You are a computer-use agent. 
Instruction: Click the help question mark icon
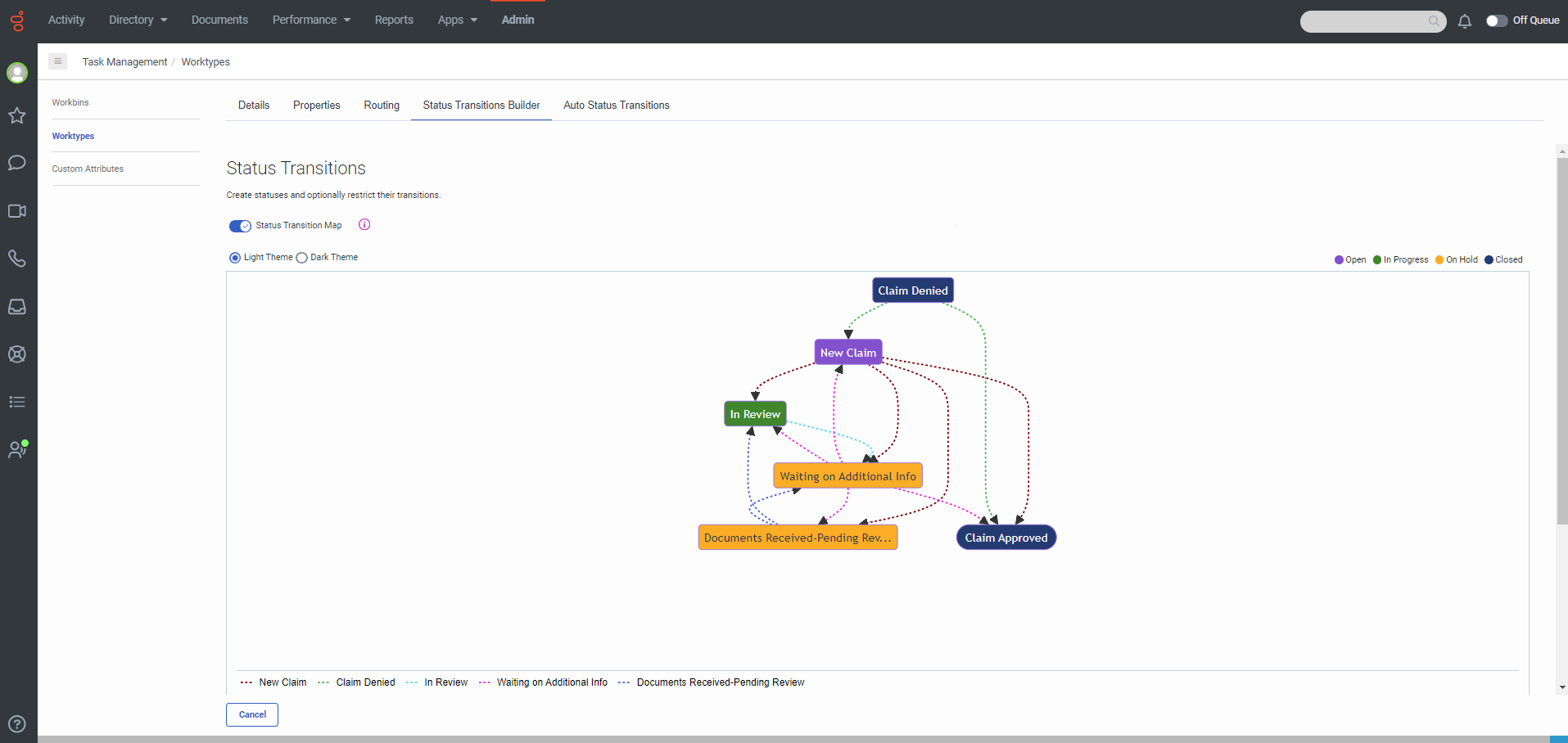tap(17, 724)
